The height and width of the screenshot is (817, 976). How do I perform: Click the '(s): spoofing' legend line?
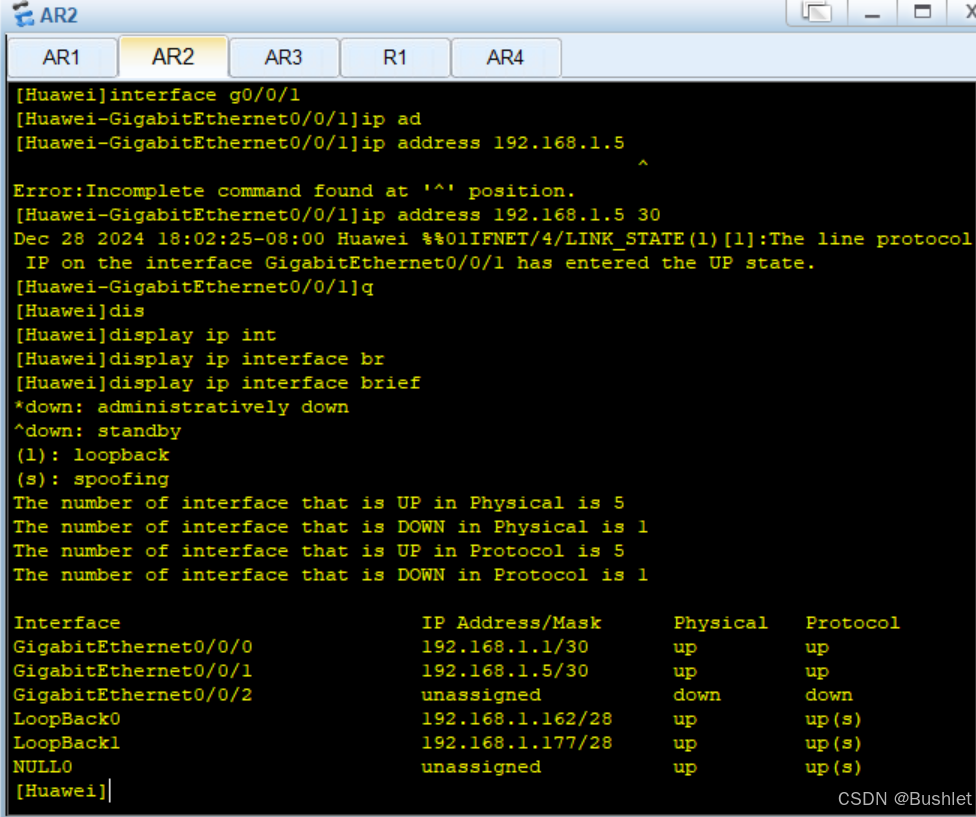[92, 479]
